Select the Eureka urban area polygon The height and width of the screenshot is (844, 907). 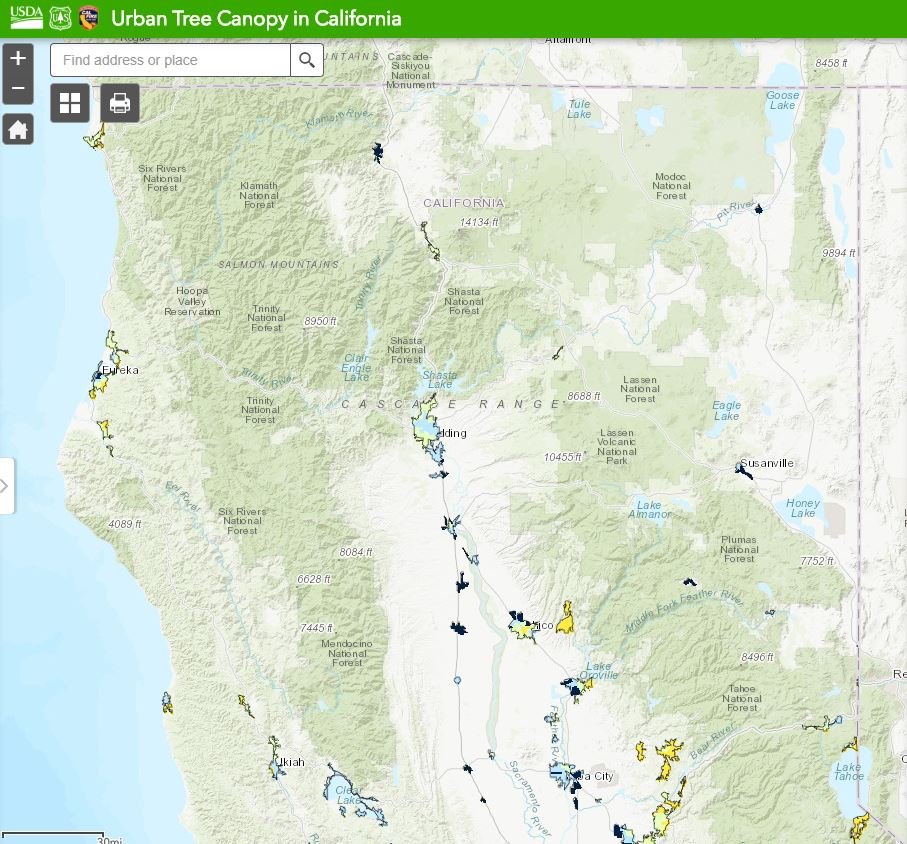[x=98, y=382]
